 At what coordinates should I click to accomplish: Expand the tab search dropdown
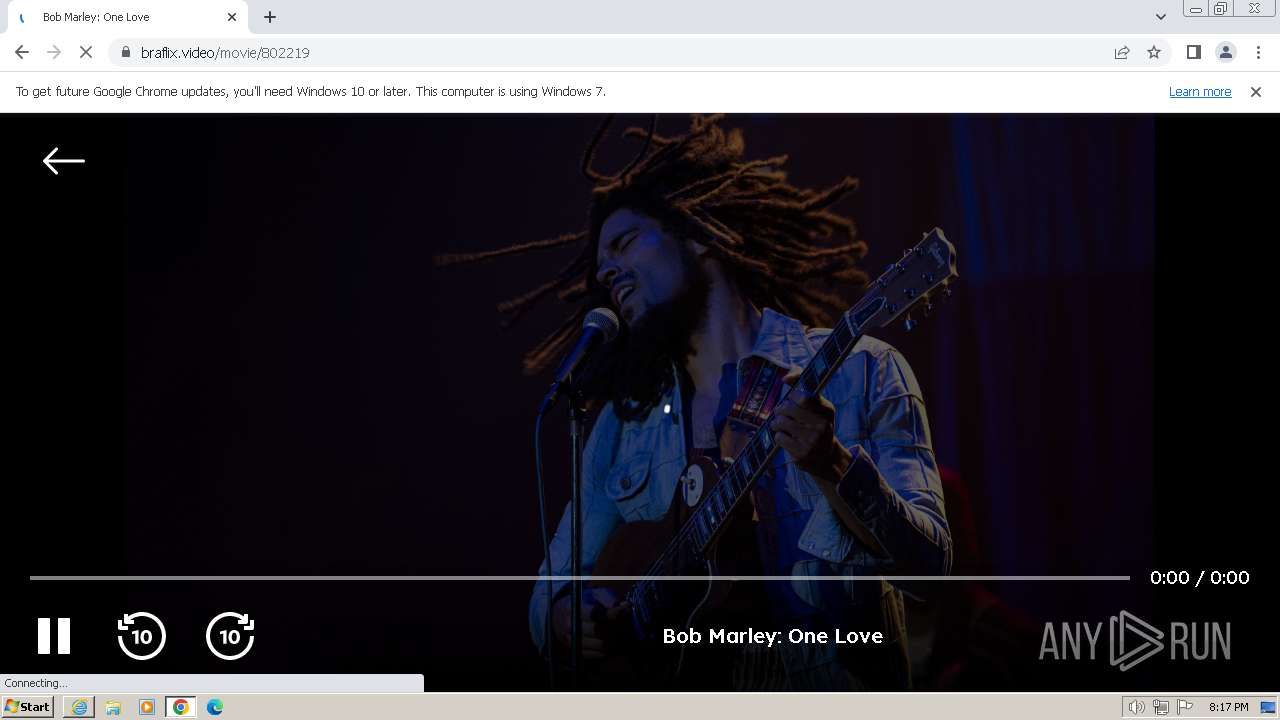pyautogui.click(x=1160, y=17)
